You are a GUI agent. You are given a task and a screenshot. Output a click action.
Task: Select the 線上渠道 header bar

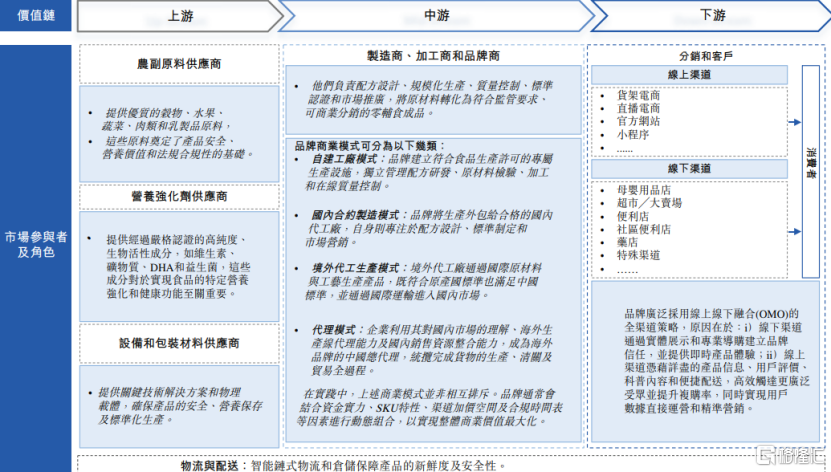(x=688, y=75)
